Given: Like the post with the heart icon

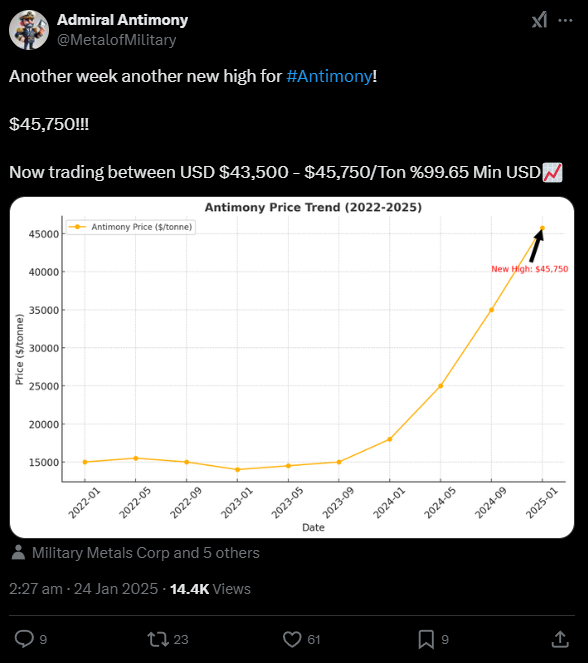Looking at the screenshot, I should click(x=292, y=639).
